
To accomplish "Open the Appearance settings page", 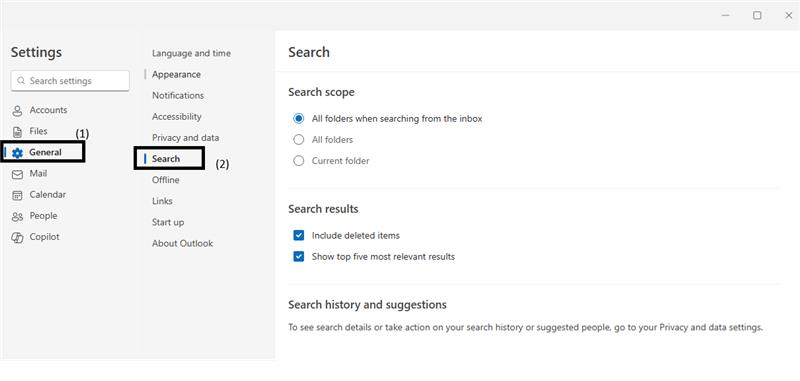I will 176,74.
